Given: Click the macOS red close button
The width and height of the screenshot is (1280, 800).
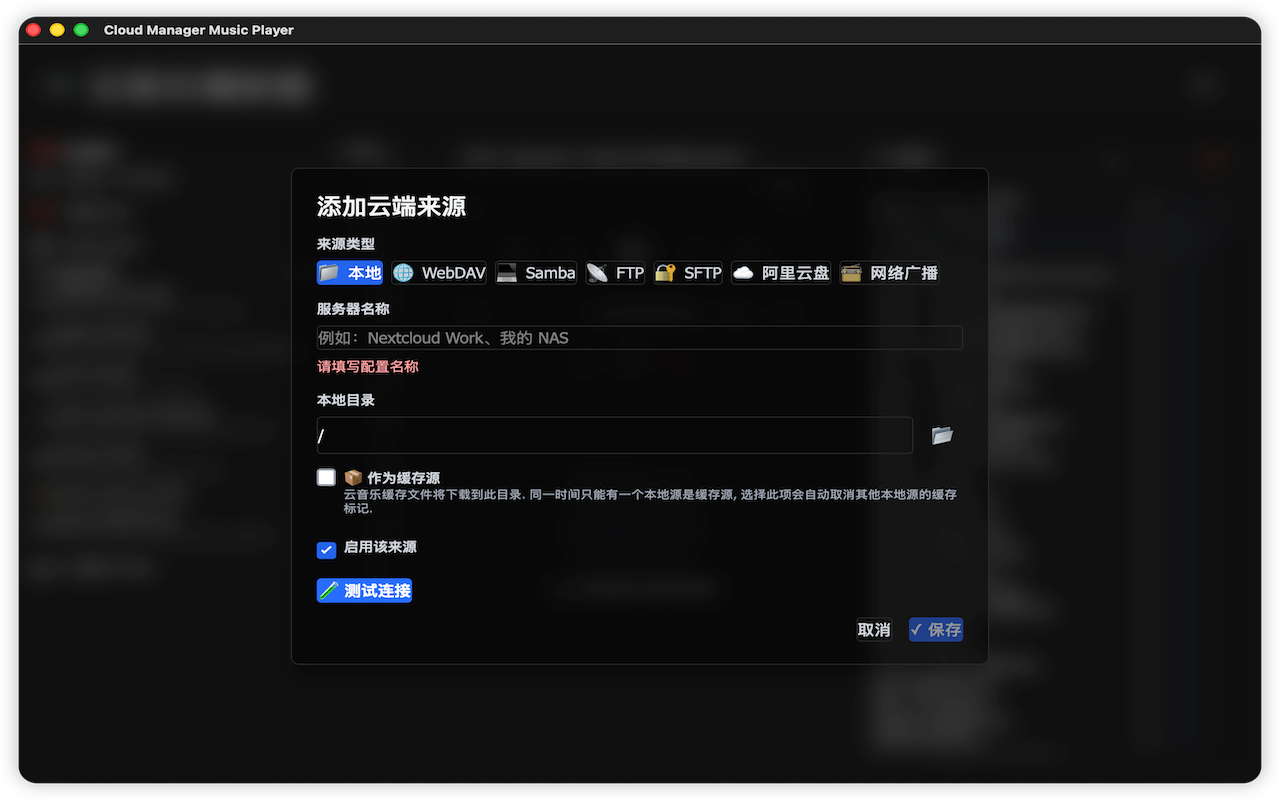Looking at the screenshot, I should (x=33, y=30).
